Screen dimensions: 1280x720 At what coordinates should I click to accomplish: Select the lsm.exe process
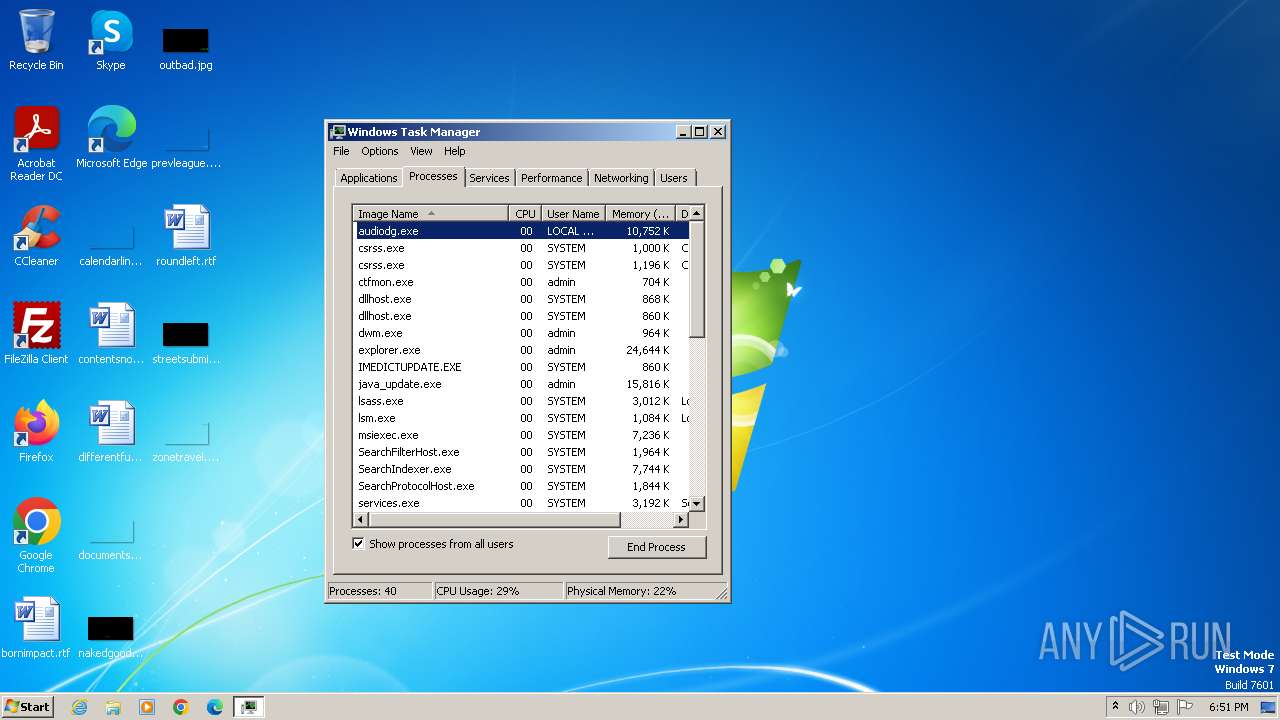tap(521, 418)
